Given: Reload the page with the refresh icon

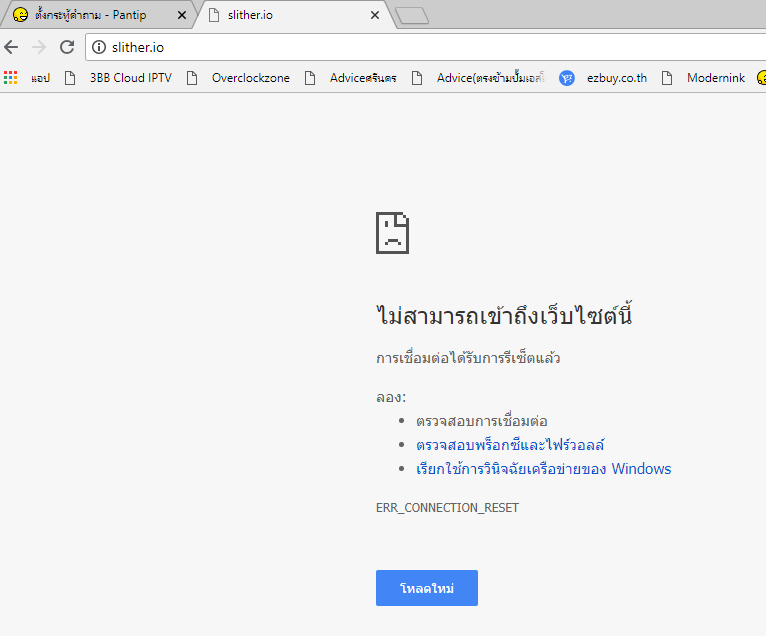Looking at the screenshot, I should coord(67,47).
